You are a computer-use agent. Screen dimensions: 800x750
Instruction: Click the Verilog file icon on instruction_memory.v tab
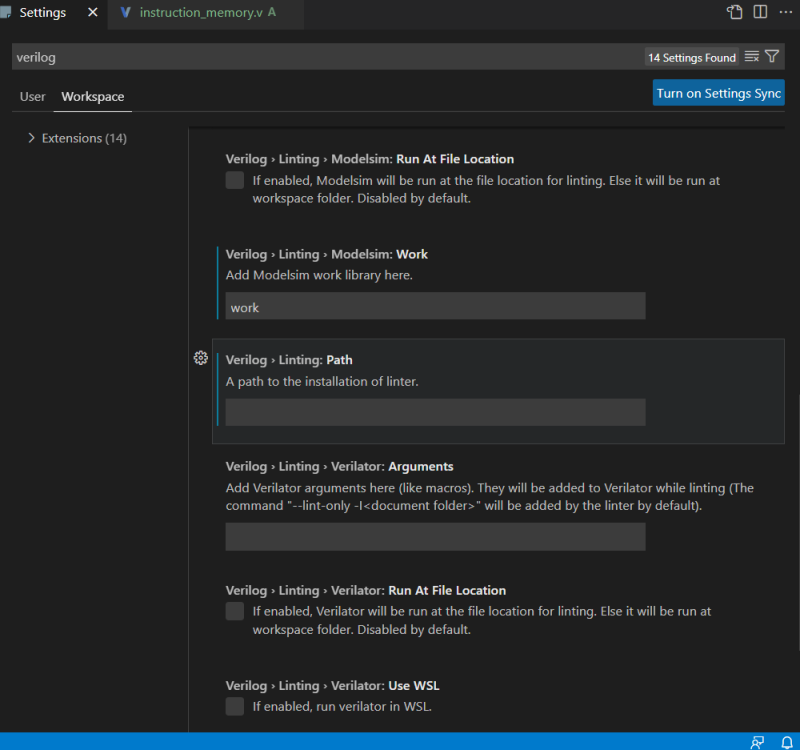point(125,14)
